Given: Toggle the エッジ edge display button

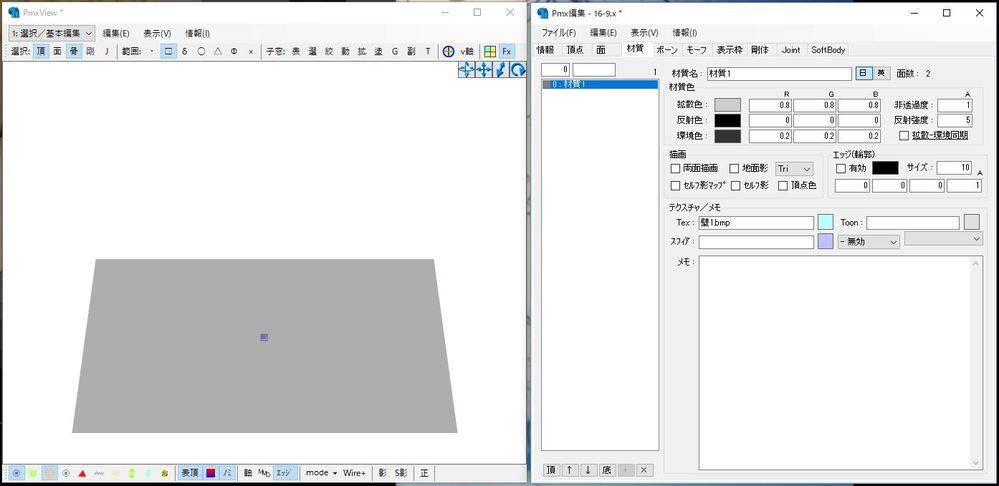Looking at the screenshot, I should [284, 473].
